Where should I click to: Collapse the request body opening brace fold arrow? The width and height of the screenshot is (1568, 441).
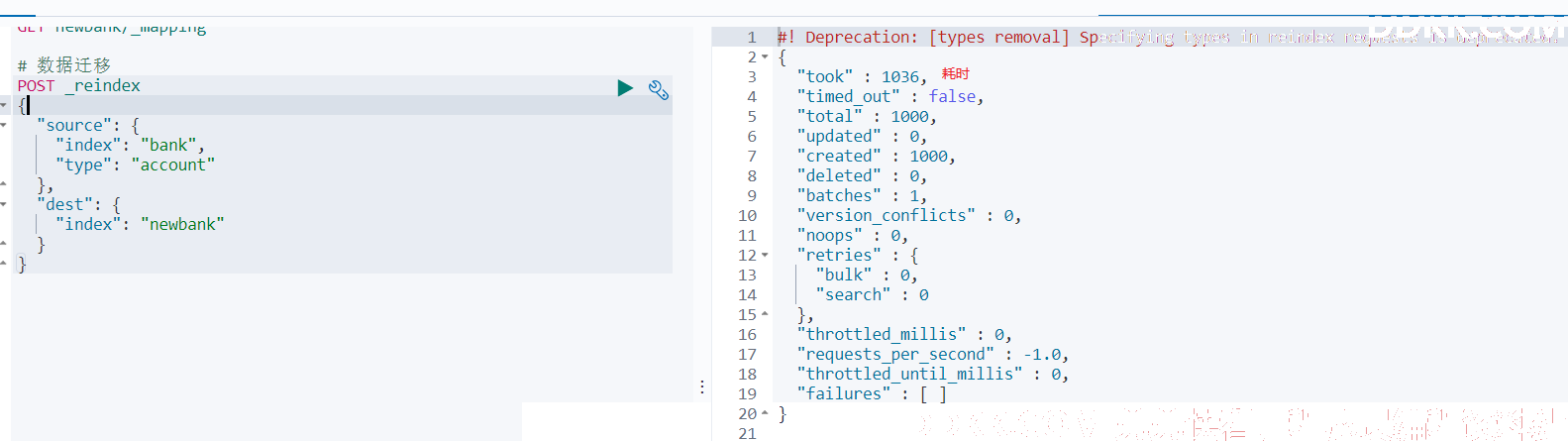coord(4,105)
